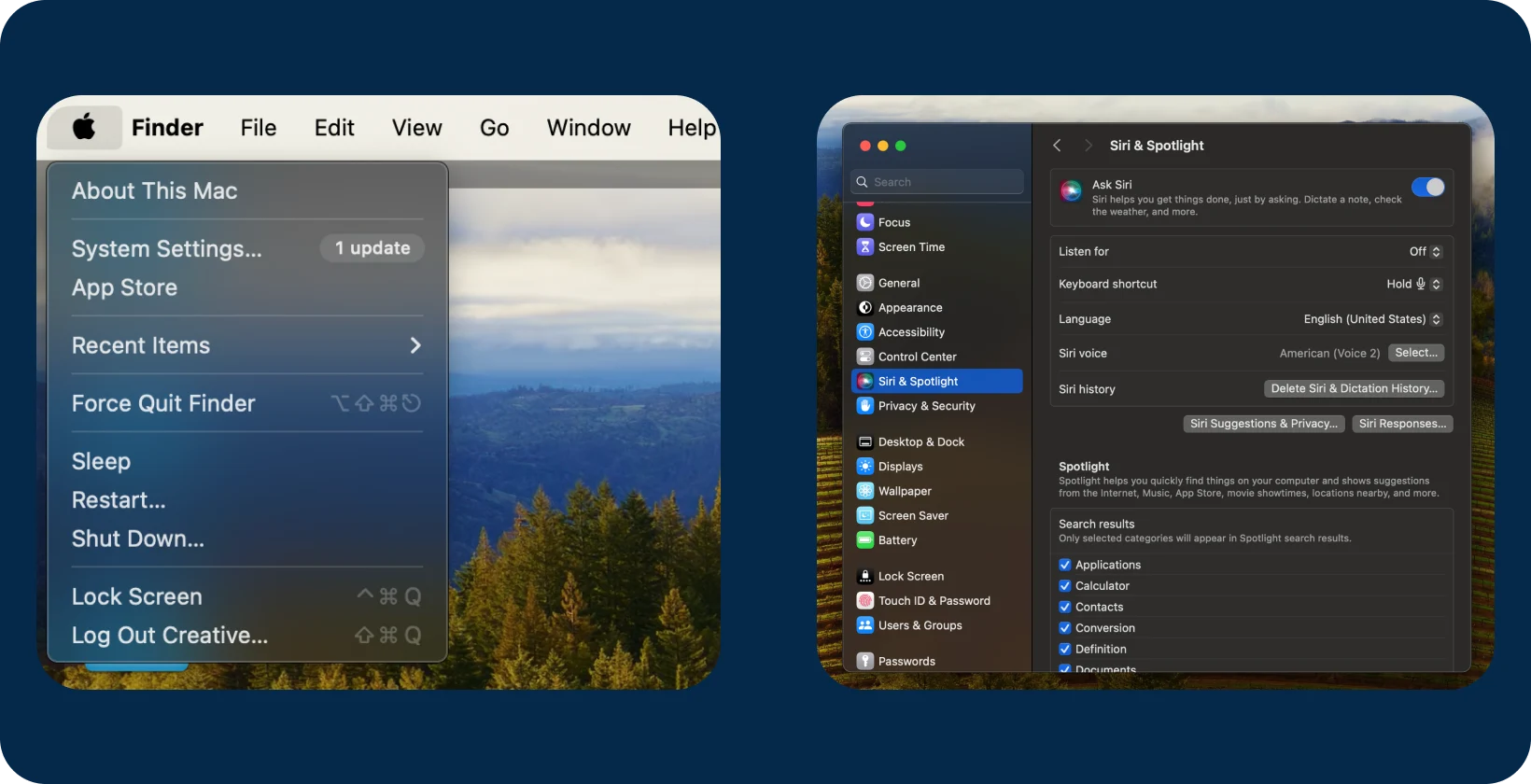Click the Passwords key icon
The height and width of the screenshot is (784, 1531).
865,662
